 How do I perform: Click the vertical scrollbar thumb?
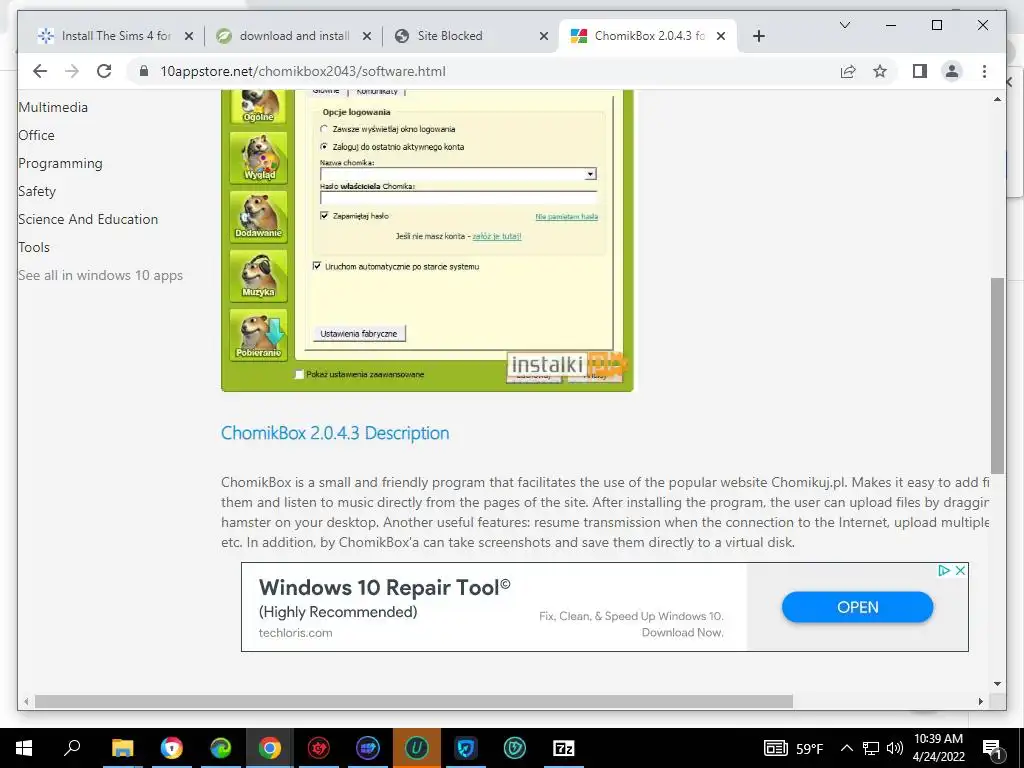point(997,376)
